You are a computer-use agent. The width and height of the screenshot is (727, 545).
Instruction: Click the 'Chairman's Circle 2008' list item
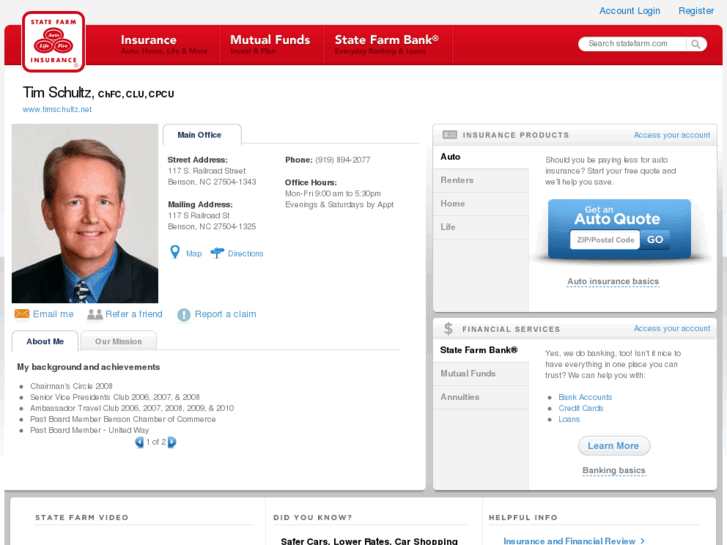pyautogui.click(x=71, y=386)
